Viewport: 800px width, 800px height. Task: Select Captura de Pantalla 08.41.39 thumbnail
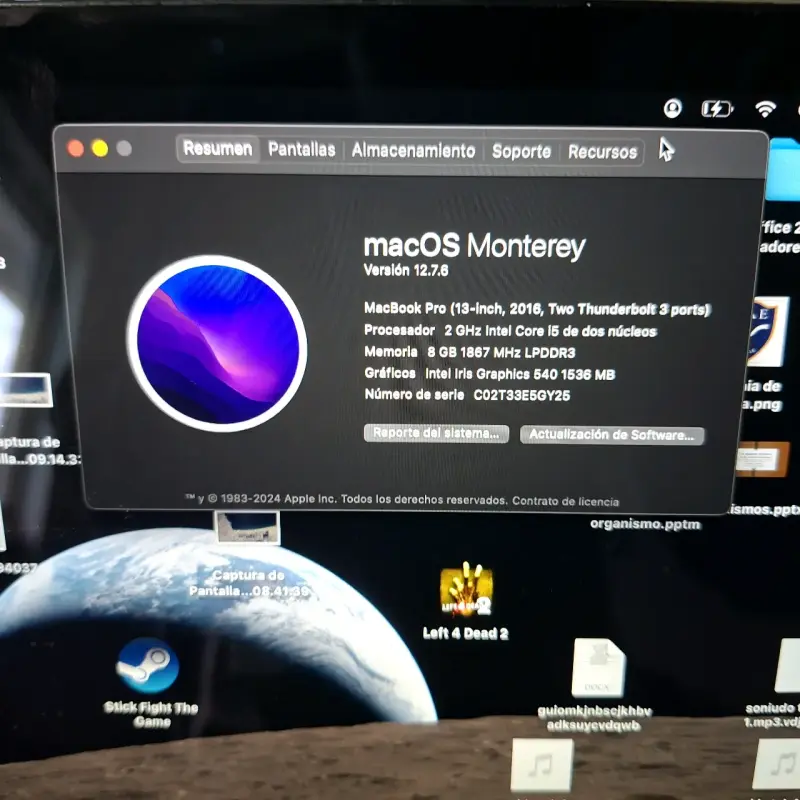[x=247, y=528]
